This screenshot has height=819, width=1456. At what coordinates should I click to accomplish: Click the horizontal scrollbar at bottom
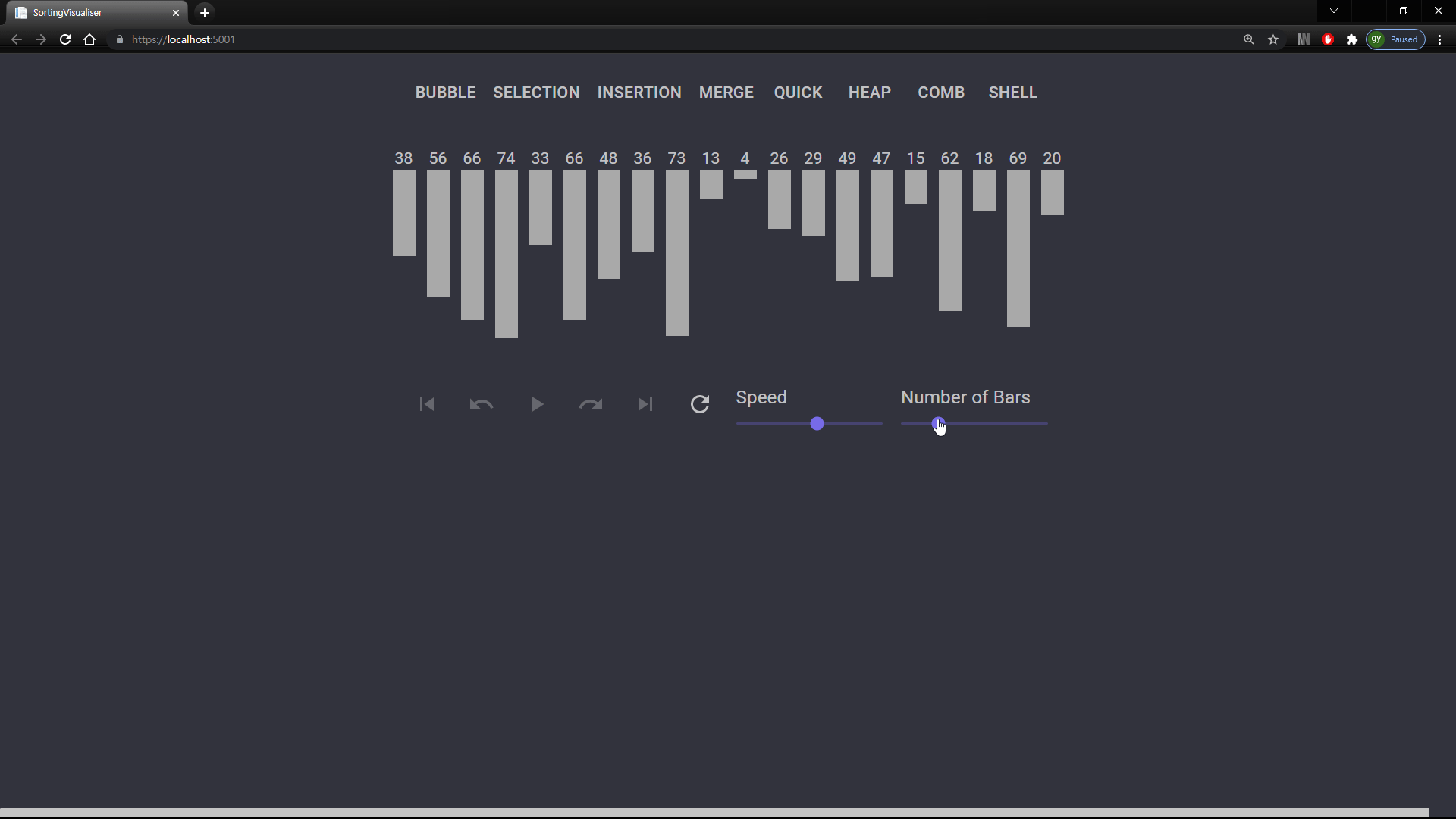tap(714, 813)
